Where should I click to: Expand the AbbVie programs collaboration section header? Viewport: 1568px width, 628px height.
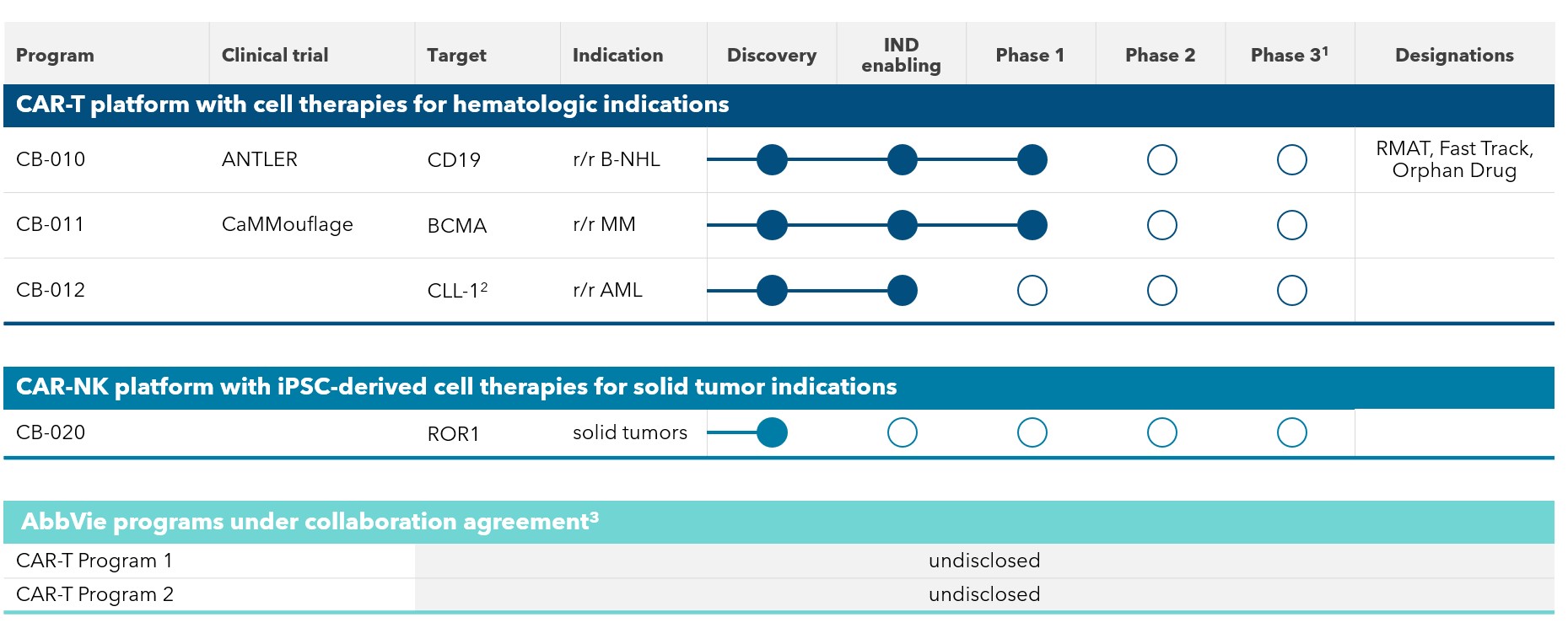(310, 522)
